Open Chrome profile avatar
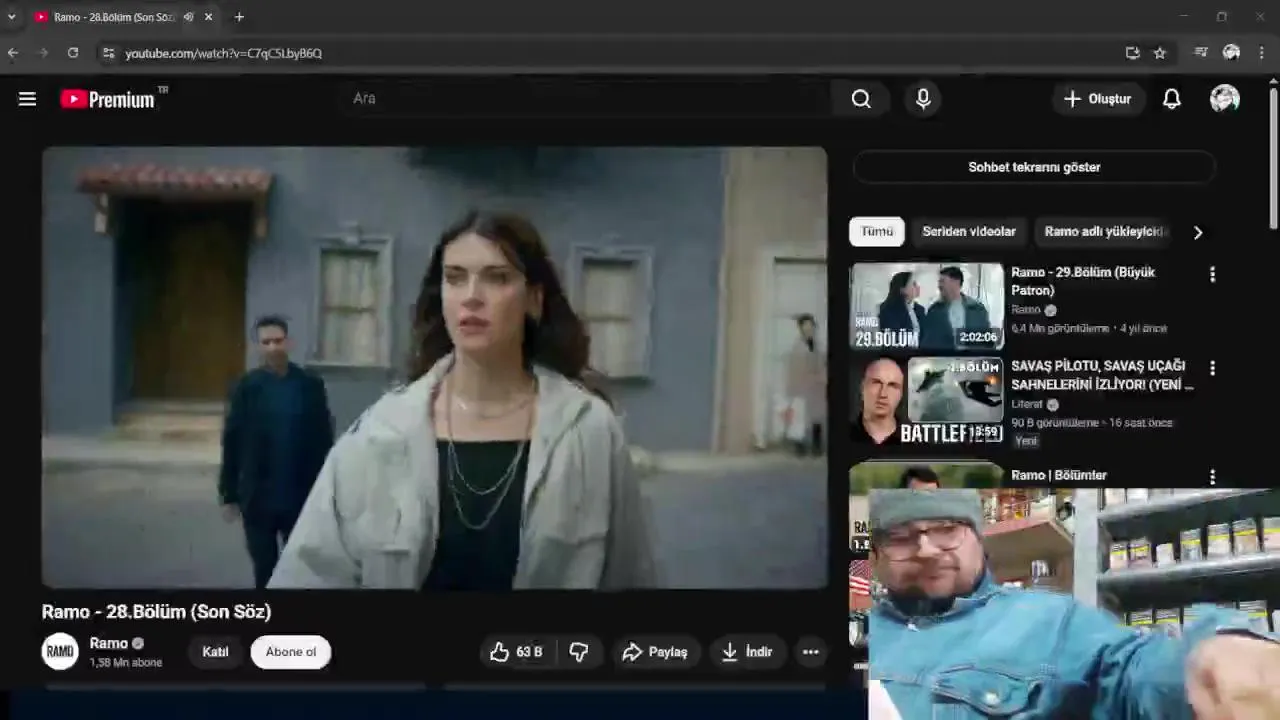This screenshot has width=1280, height=720. coord(1231,53)
